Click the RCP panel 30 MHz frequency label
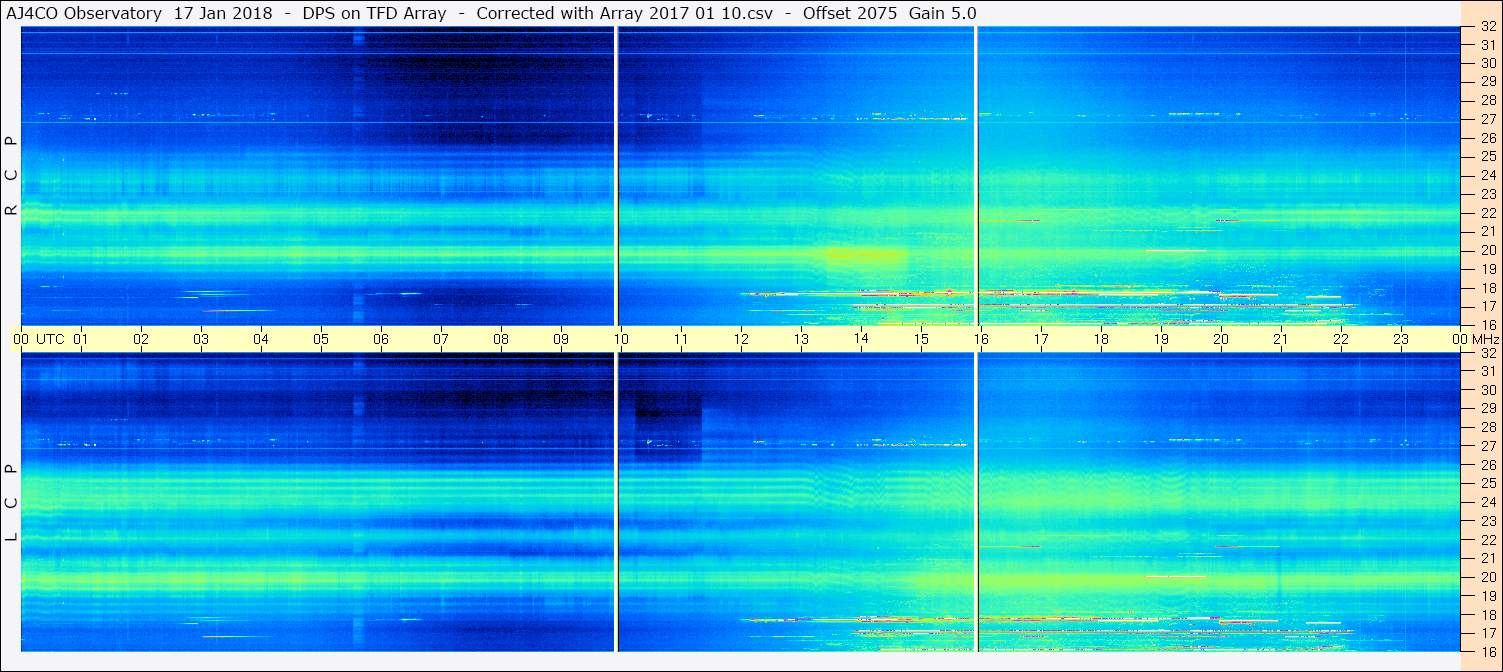The image size is (1503, 672). point(1488,62)
